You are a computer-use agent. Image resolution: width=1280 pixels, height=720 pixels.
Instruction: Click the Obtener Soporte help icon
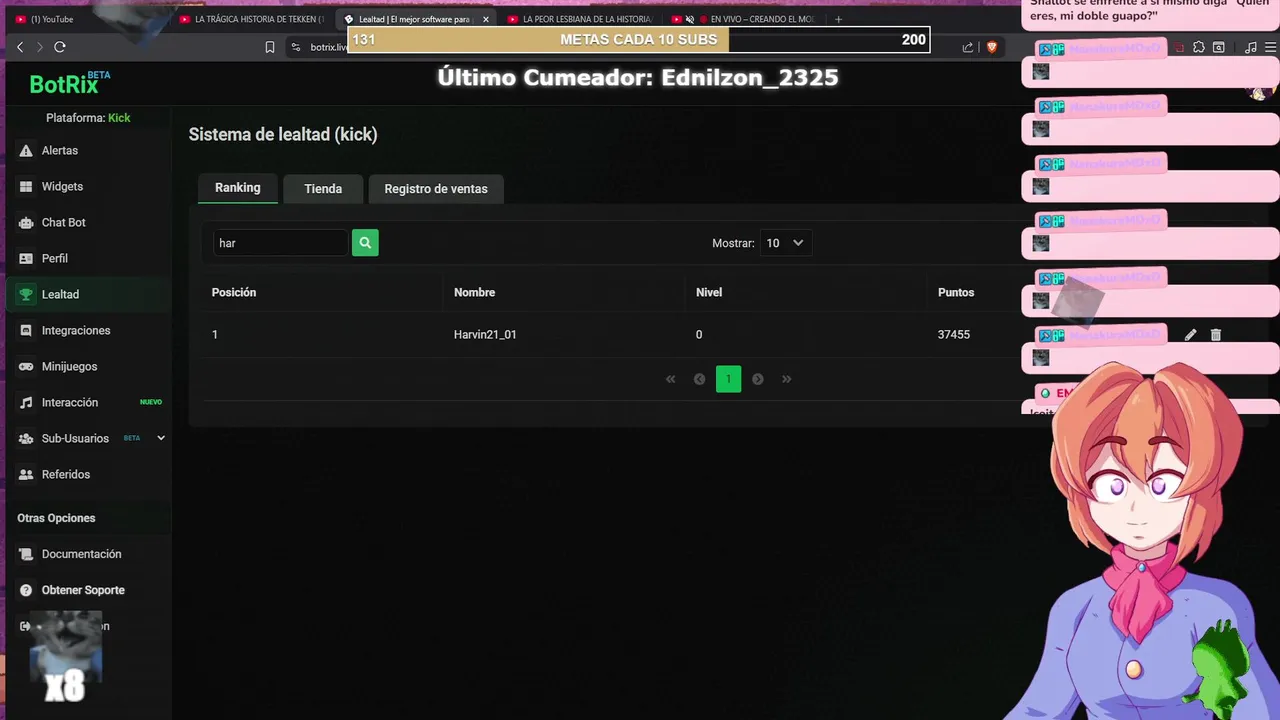tap(26, 590)
